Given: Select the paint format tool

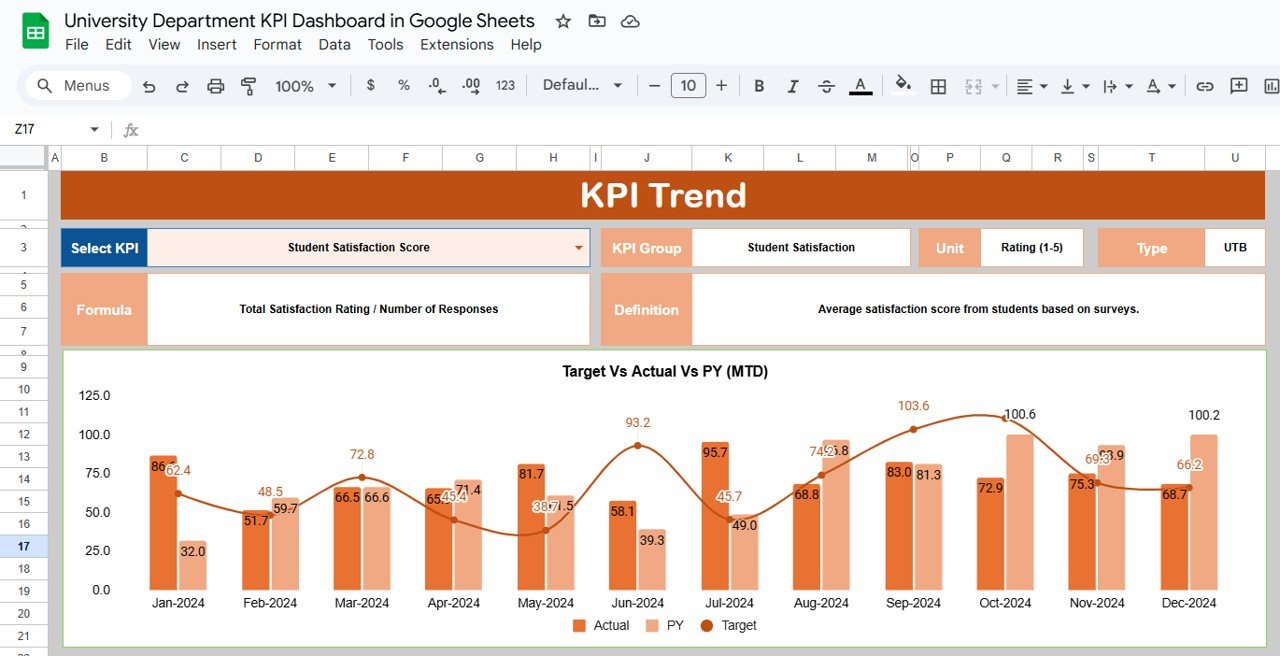Looking at the screenshot, I should click(x=247, y=86).
